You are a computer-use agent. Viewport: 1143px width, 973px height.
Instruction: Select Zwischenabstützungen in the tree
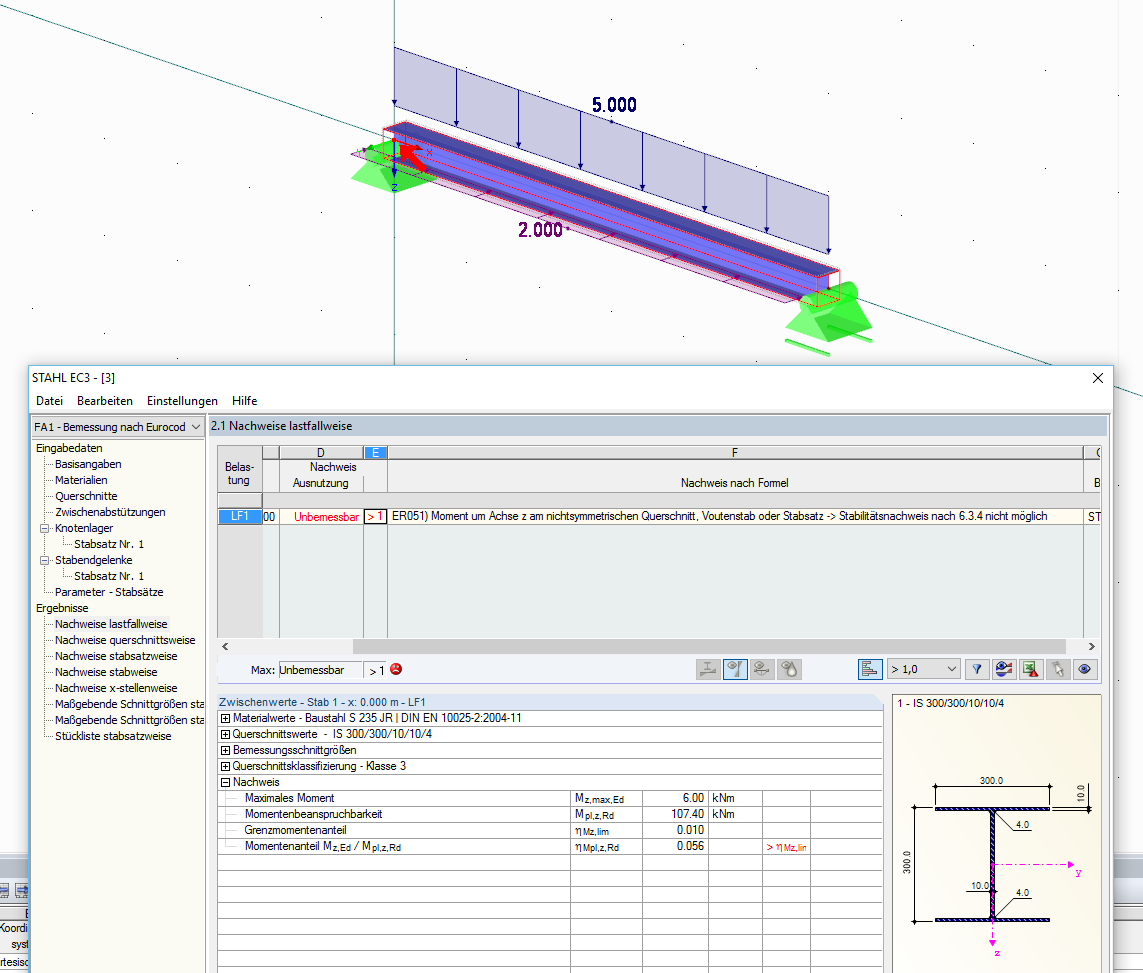click(x=110, y=512)
